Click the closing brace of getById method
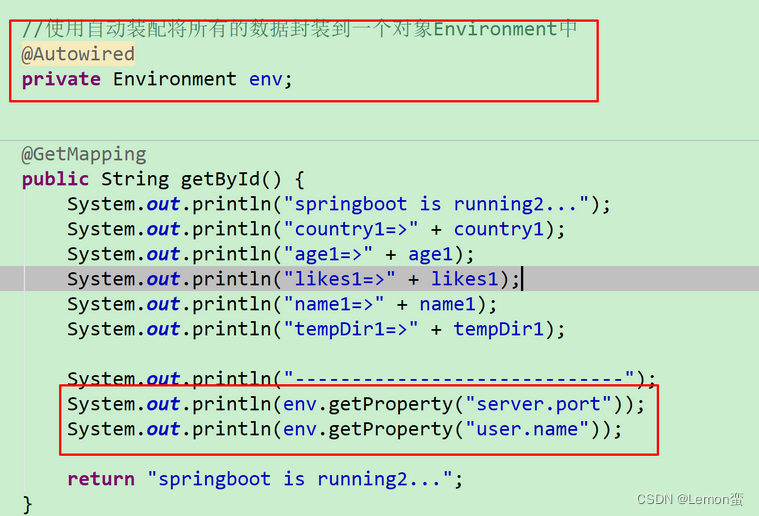This screenshot has width=759, height=516. [27, 504]
